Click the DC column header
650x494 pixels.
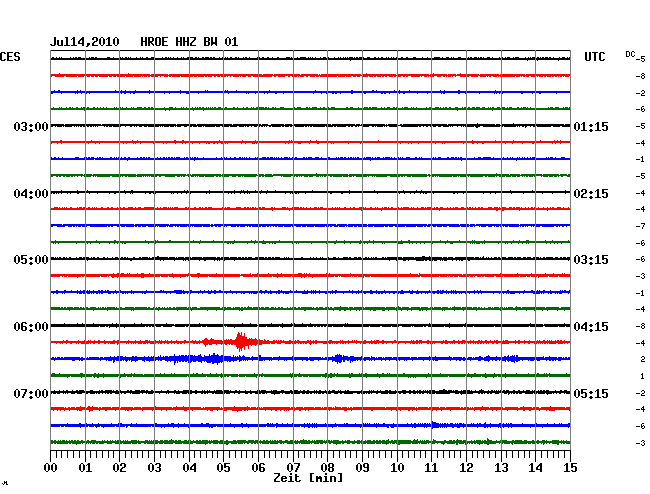pyautogui.click(x=630, y=54)
